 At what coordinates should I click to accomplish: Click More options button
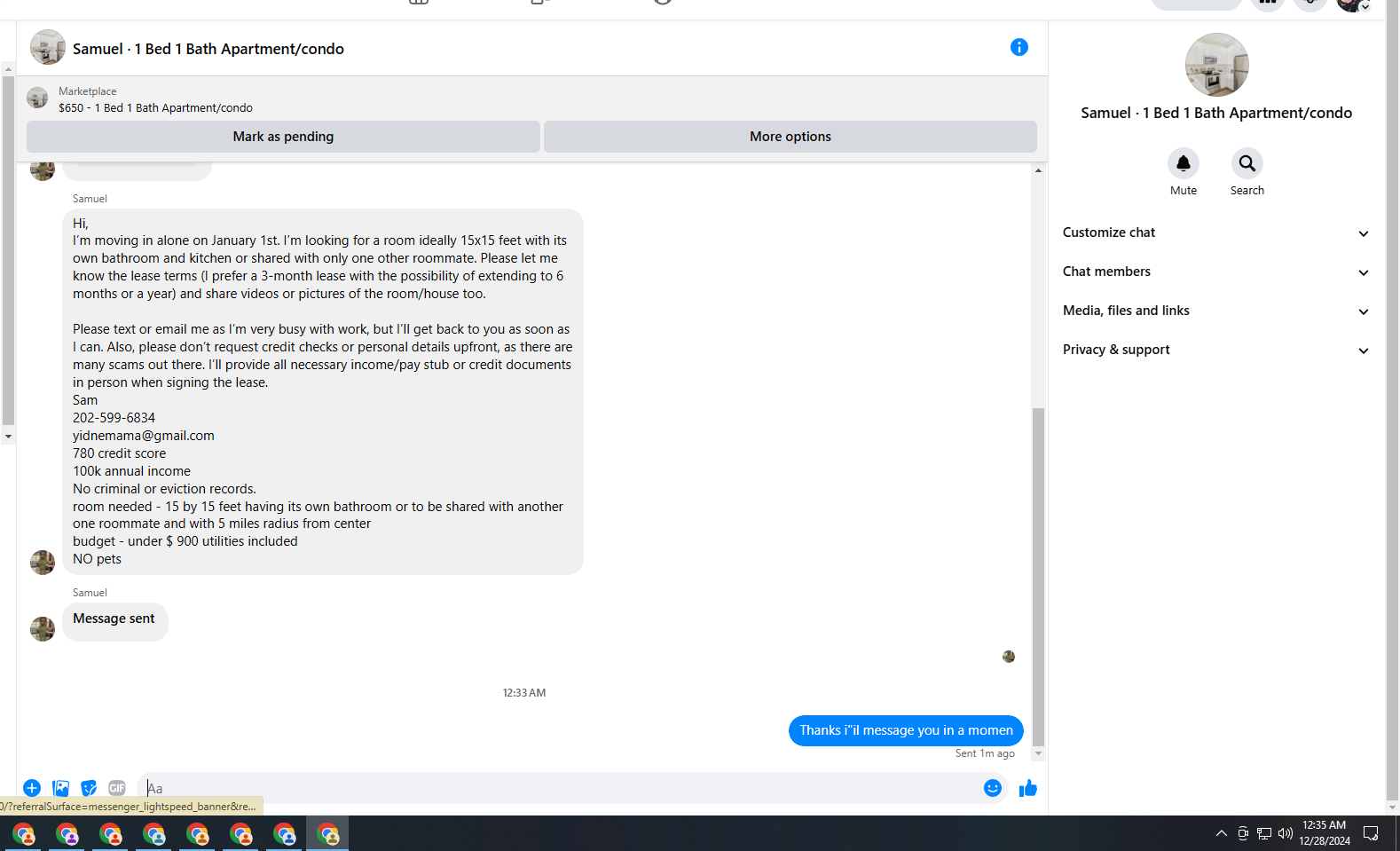coord(790,137)
